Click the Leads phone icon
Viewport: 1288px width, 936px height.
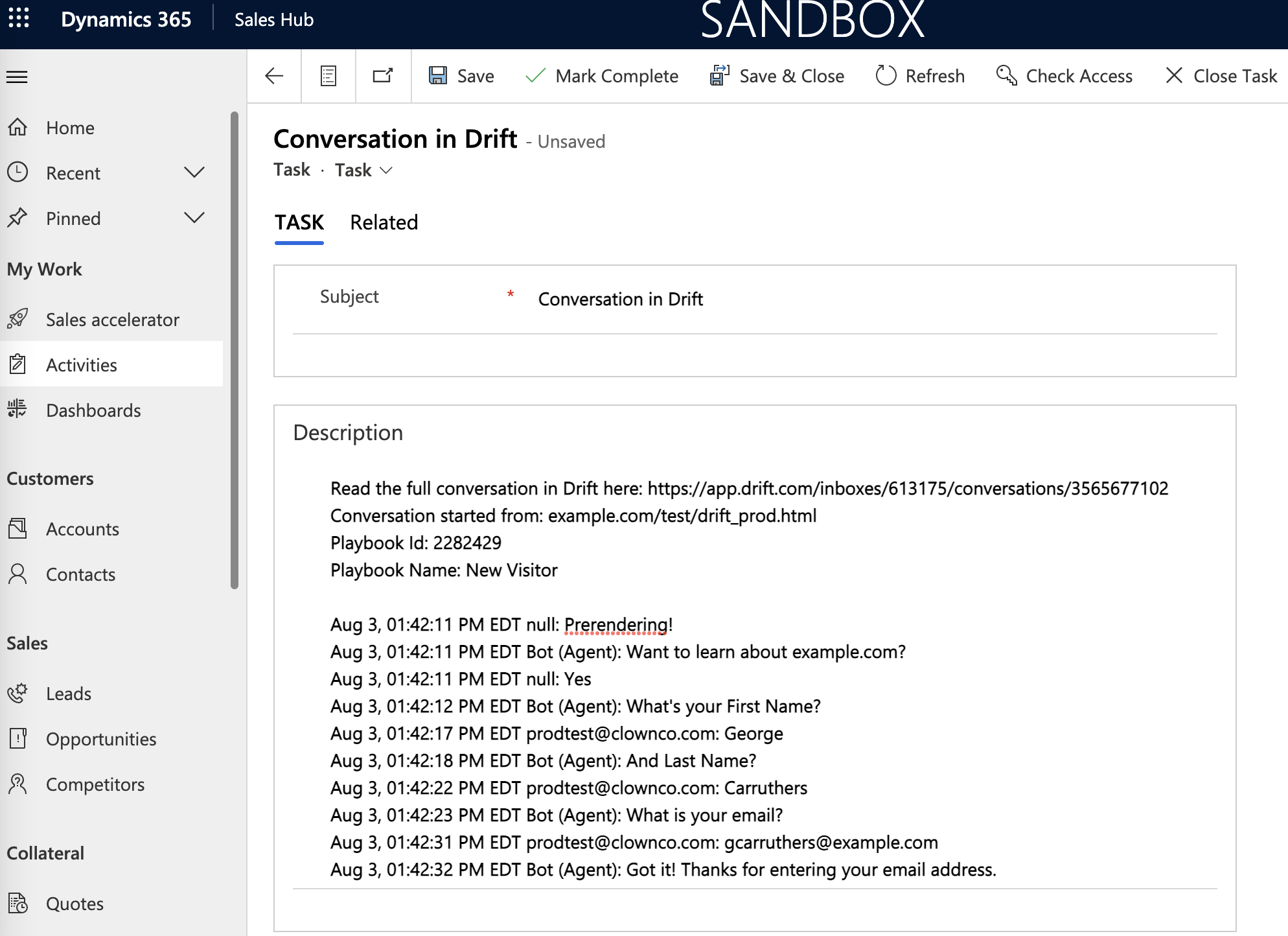click(x=17, y=693)
